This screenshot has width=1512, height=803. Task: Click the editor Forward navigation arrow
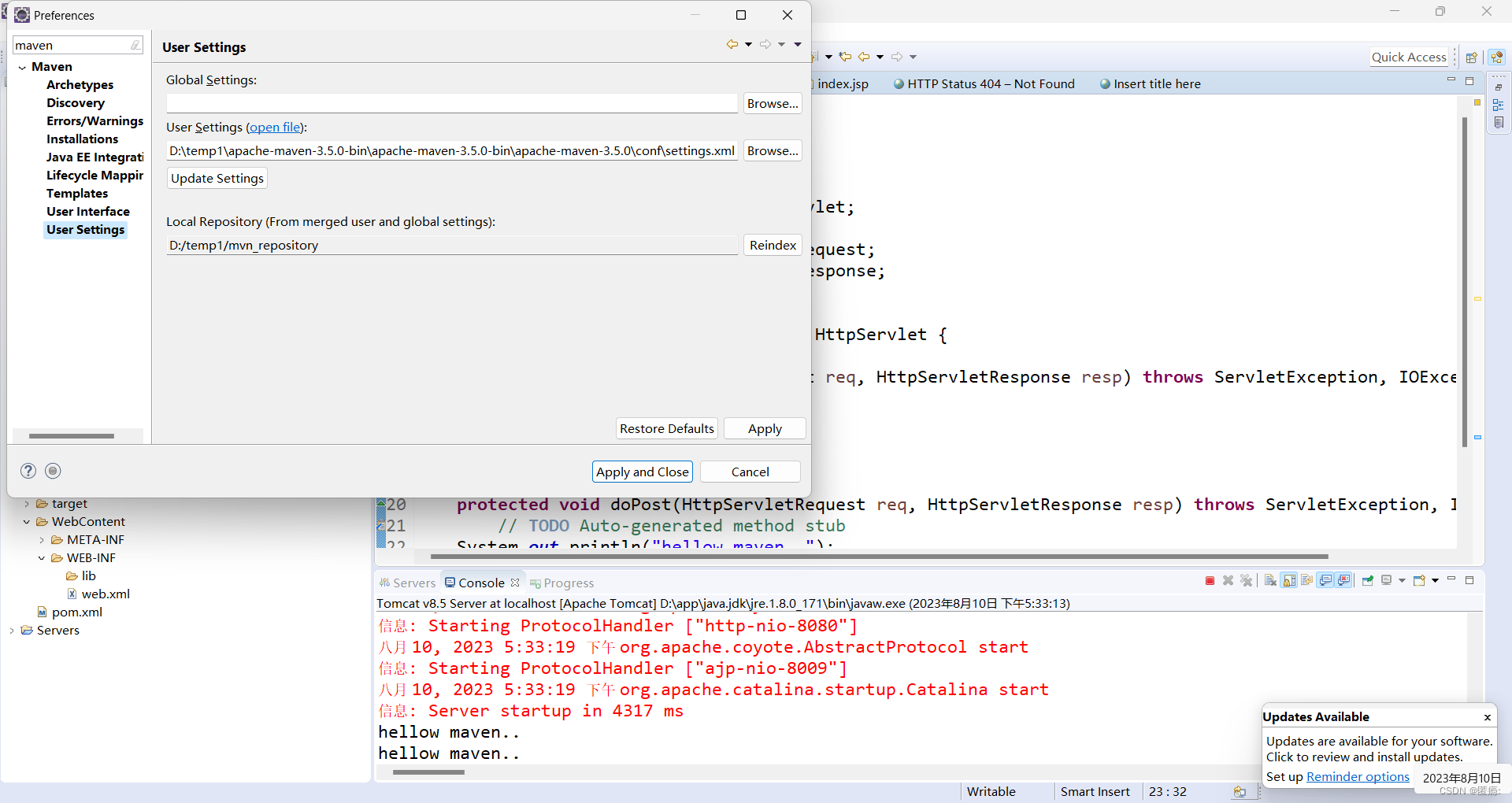(x=897, y=57)
